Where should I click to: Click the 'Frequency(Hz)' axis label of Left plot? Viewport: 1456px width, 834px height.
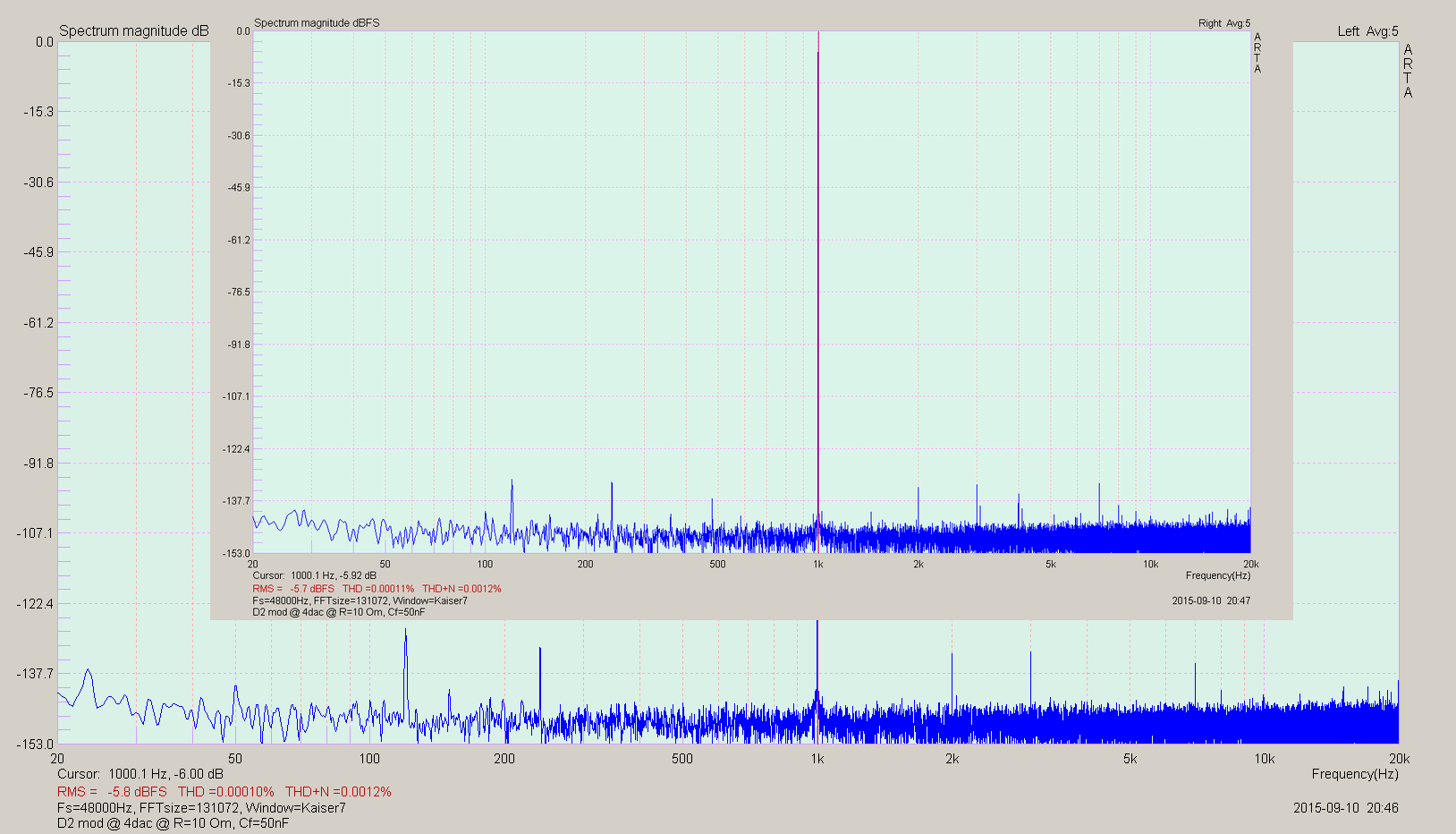(1355, 774)
